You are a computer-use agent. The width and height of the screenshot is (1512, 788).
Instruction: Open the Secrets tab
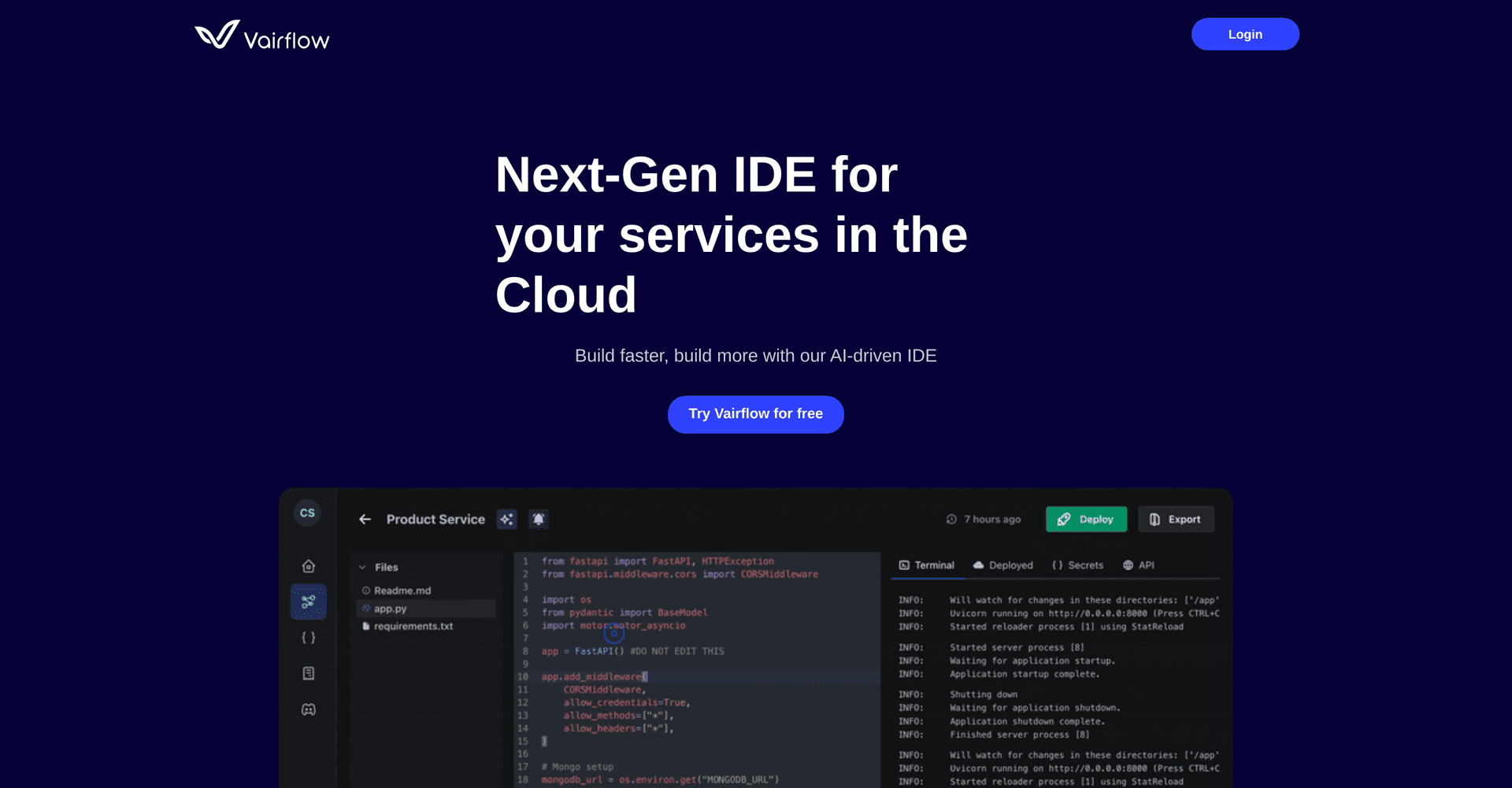coord(1077,565)
